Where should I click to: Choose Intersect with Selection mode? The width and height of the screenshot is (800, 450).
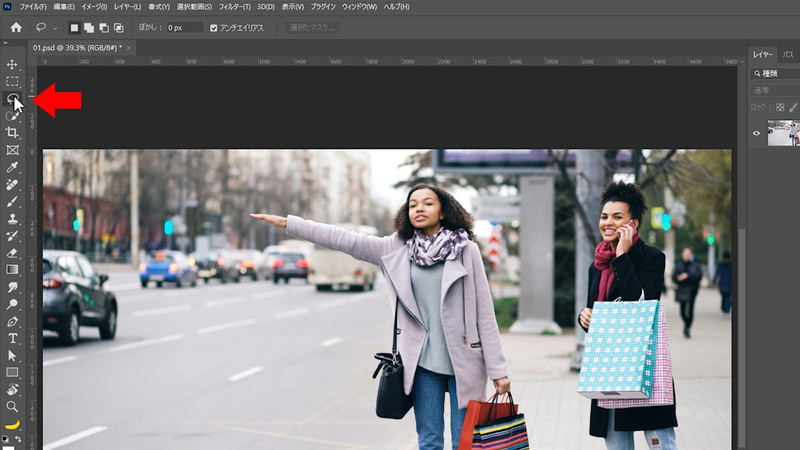(118, 28)
